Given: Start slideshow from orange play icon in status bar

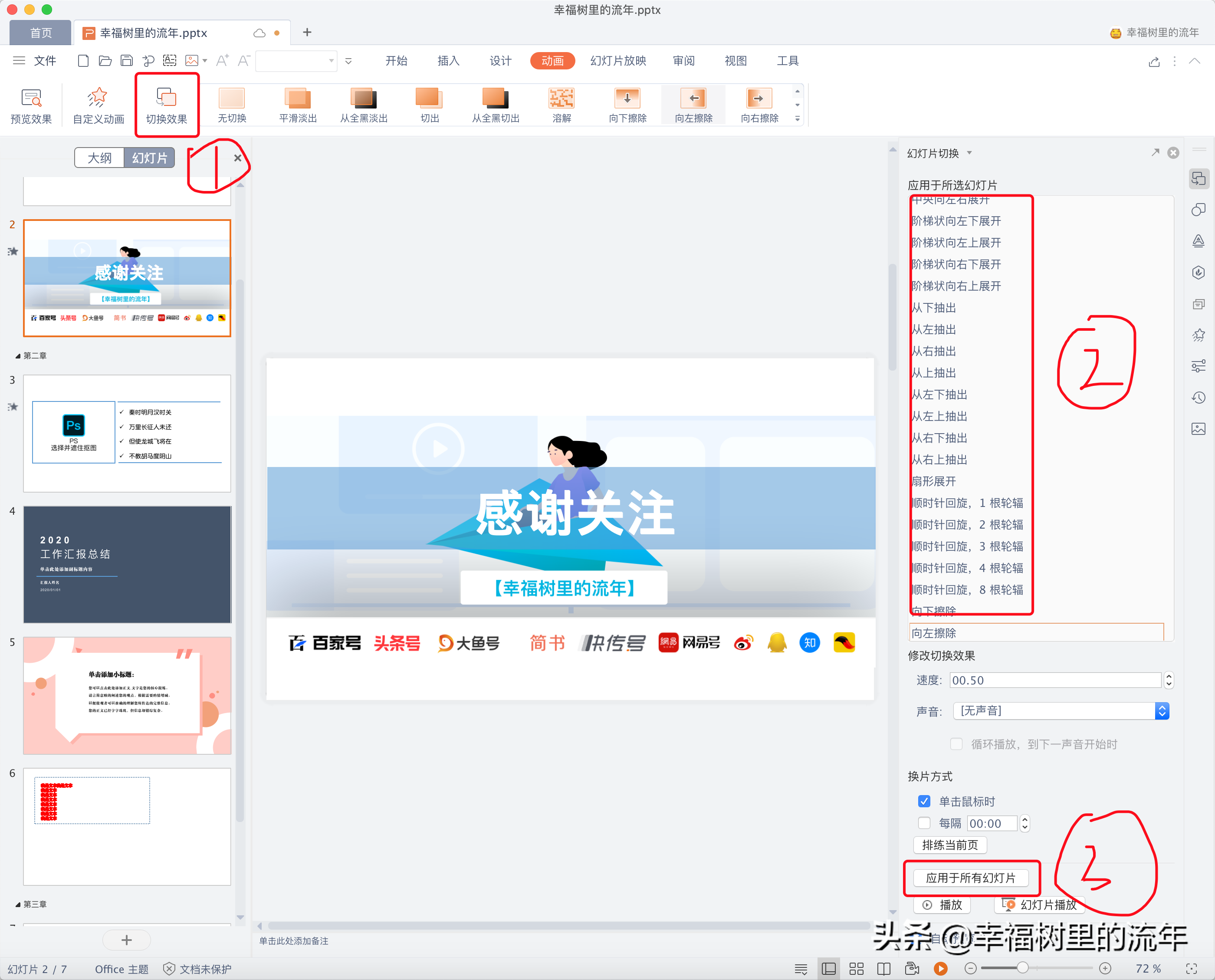Looking at the screenshot, I should tap(940, 969).
